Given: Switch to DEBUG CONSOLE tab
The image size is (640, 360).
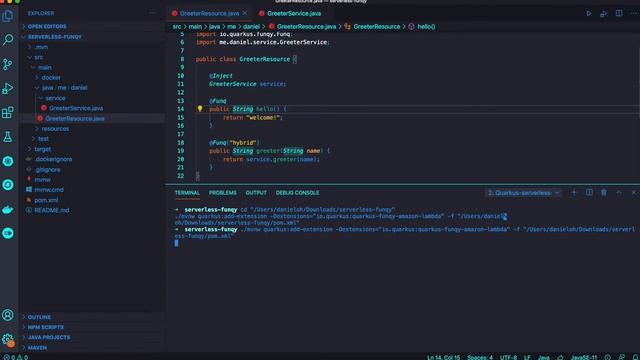Looking at the screenshot, I should 297,193.
